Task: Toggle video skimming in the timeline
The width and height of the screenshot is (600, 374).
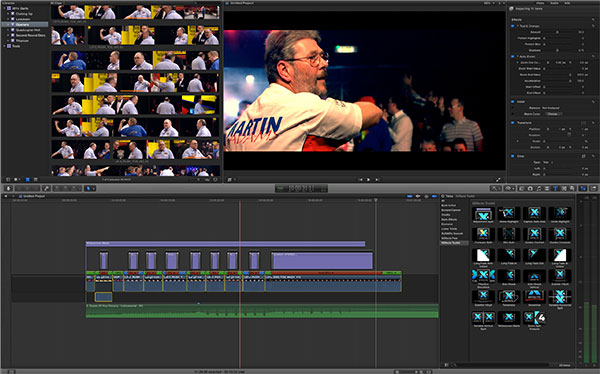Action: point(409,196)
